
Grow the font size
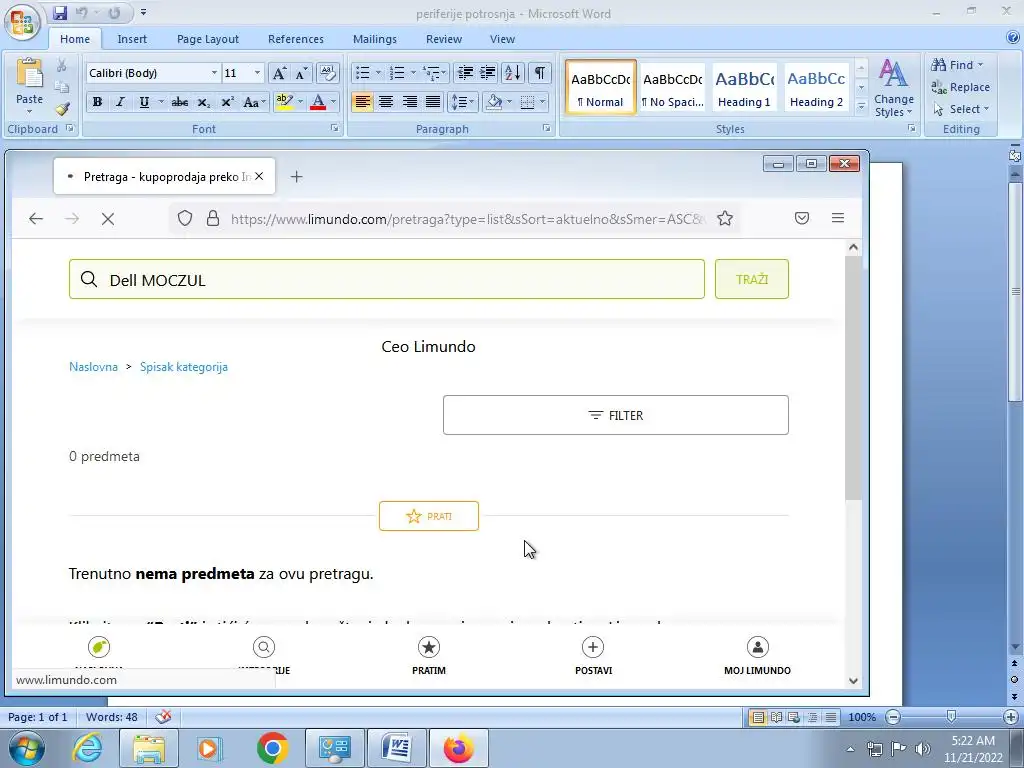tap(279, 72)
